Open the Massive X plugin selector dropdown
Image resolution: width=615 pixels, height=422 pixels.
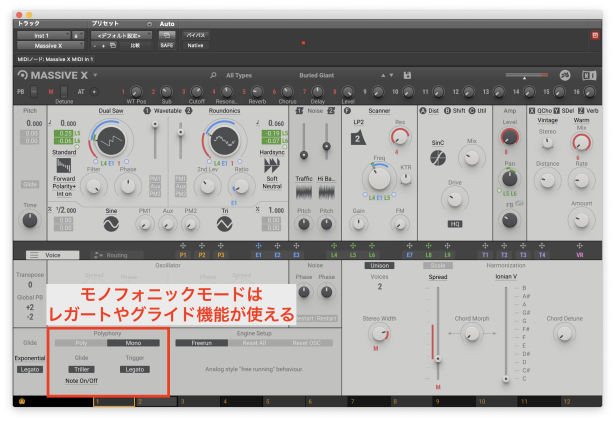pos(49,46)
